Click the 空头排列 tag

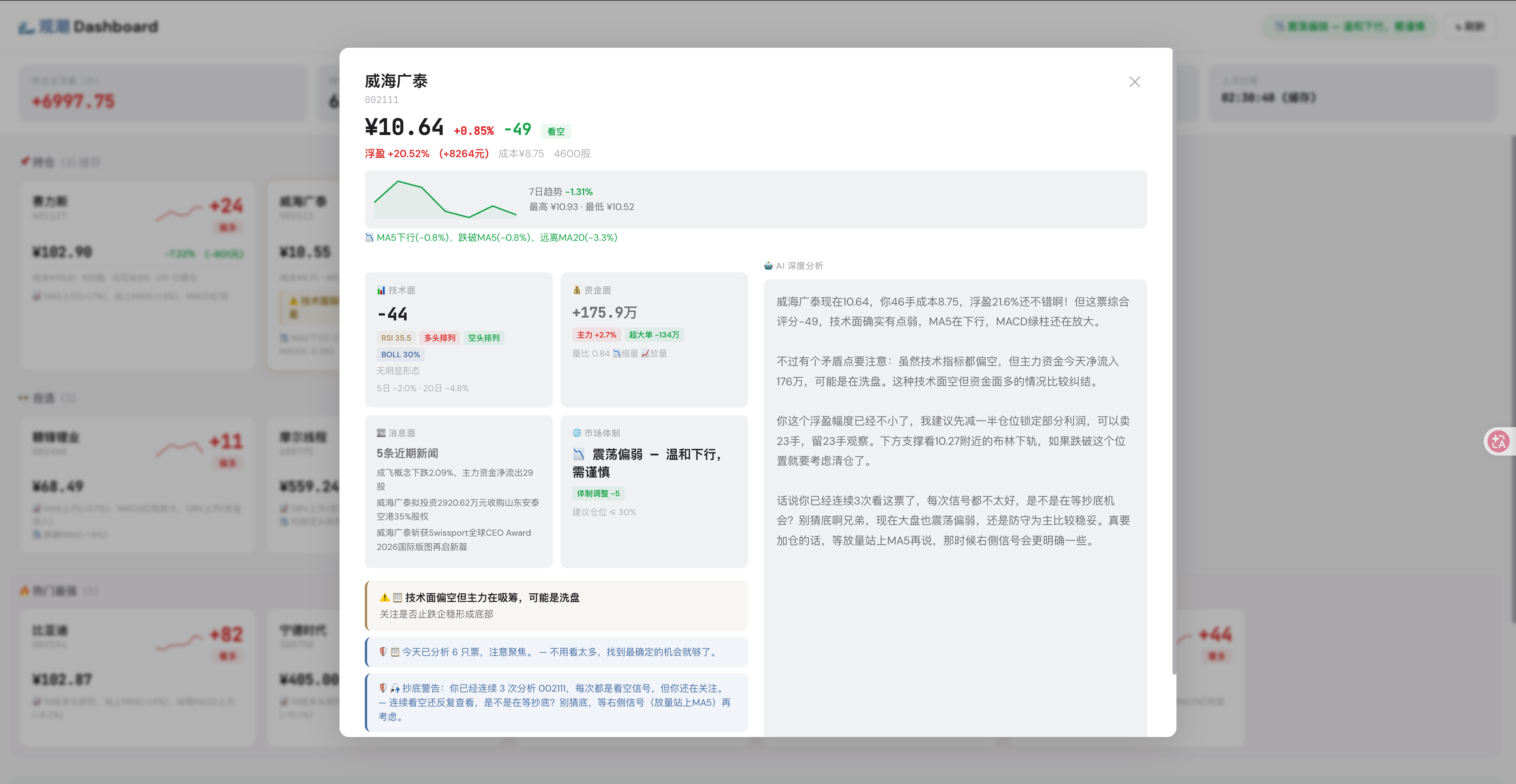[x=484, y=338]
